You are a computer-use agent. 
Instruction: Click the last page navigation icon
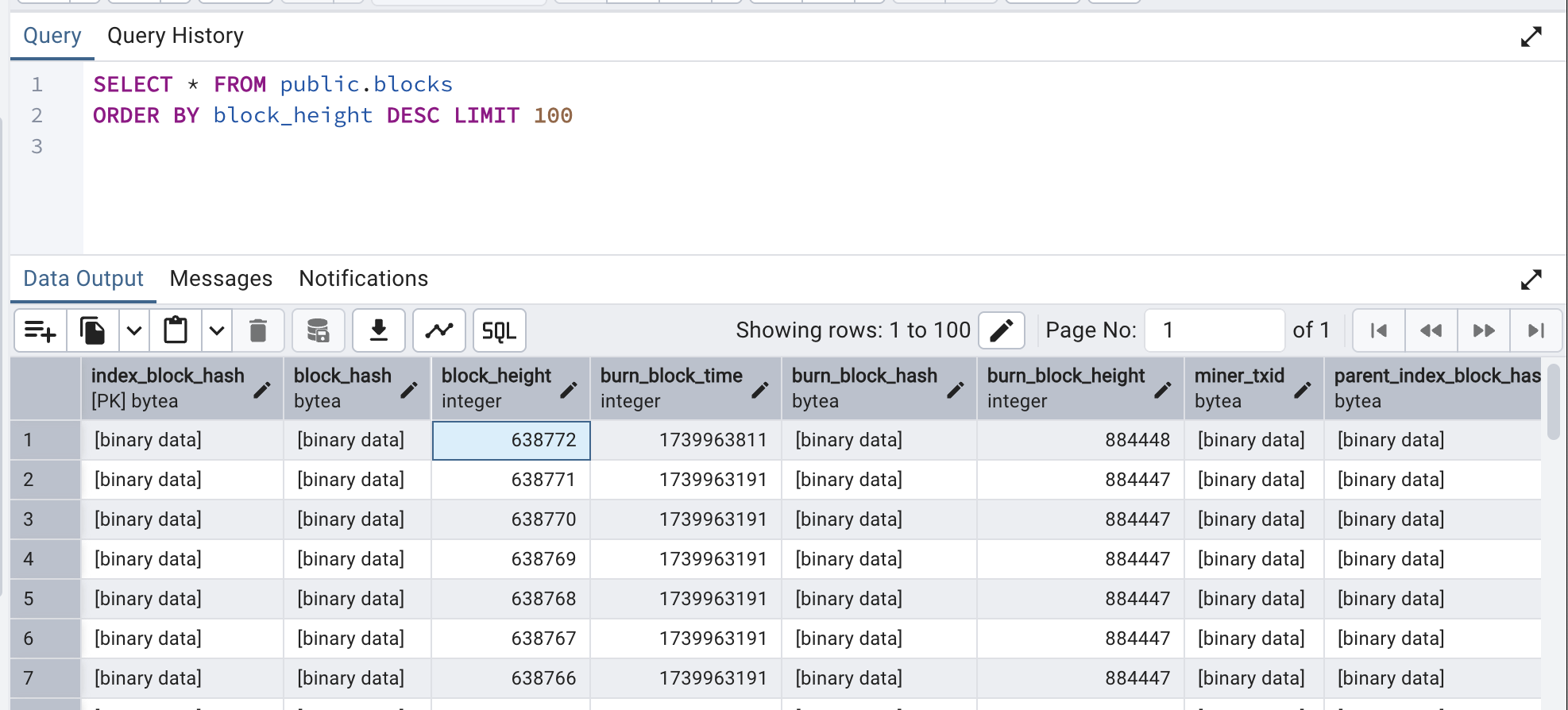tap(1536, 330)
